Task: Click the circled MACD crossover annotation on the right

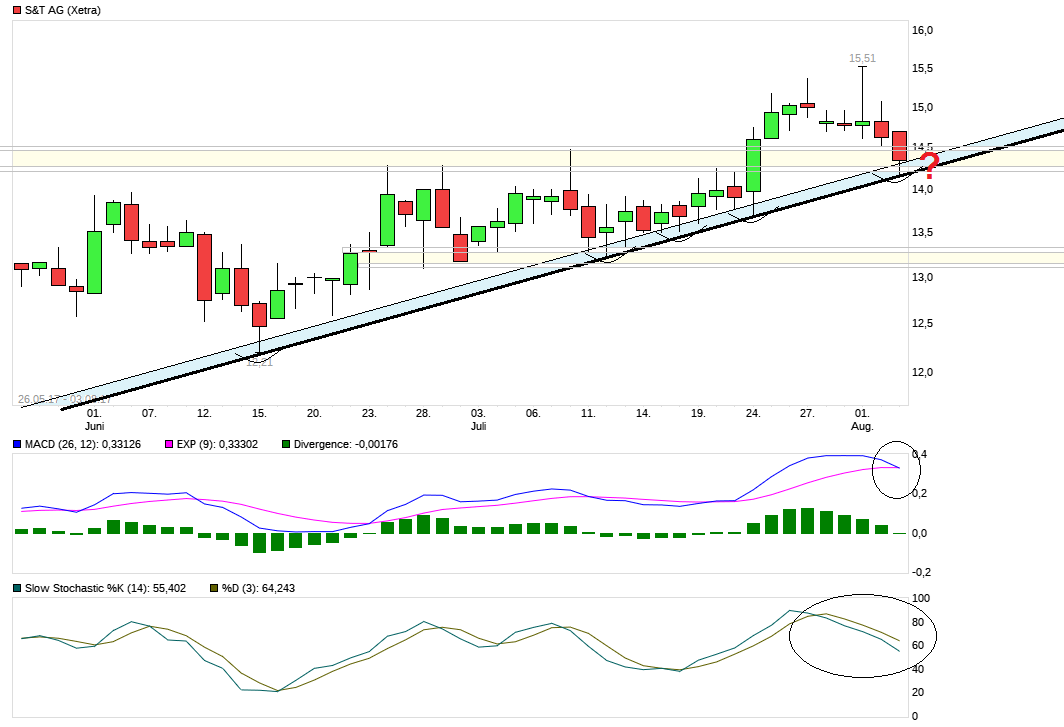Action: pyautogui.click(x=896, y=468)
